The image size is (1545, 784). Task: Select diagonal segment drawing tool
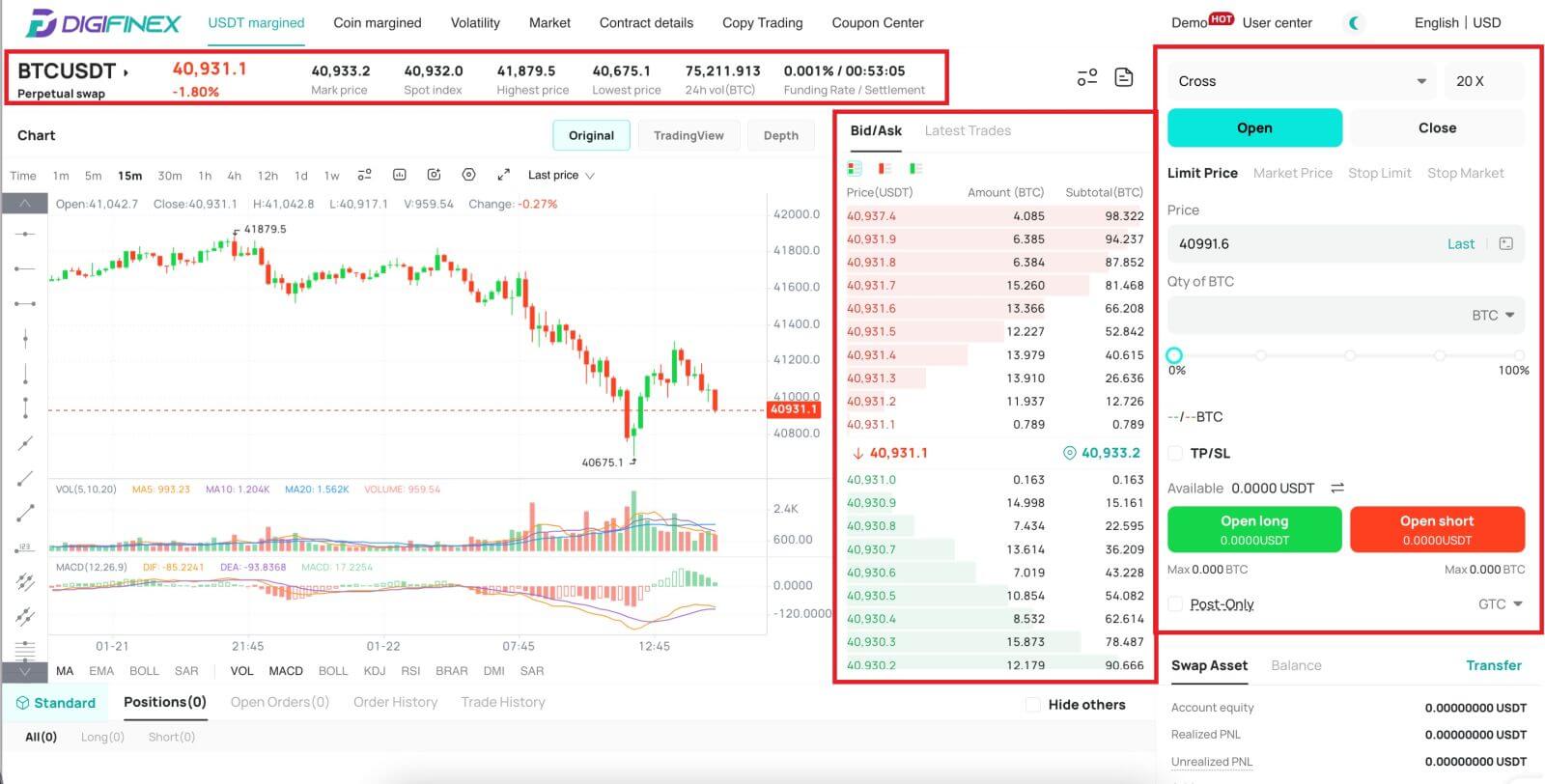[x=25, y=513]
